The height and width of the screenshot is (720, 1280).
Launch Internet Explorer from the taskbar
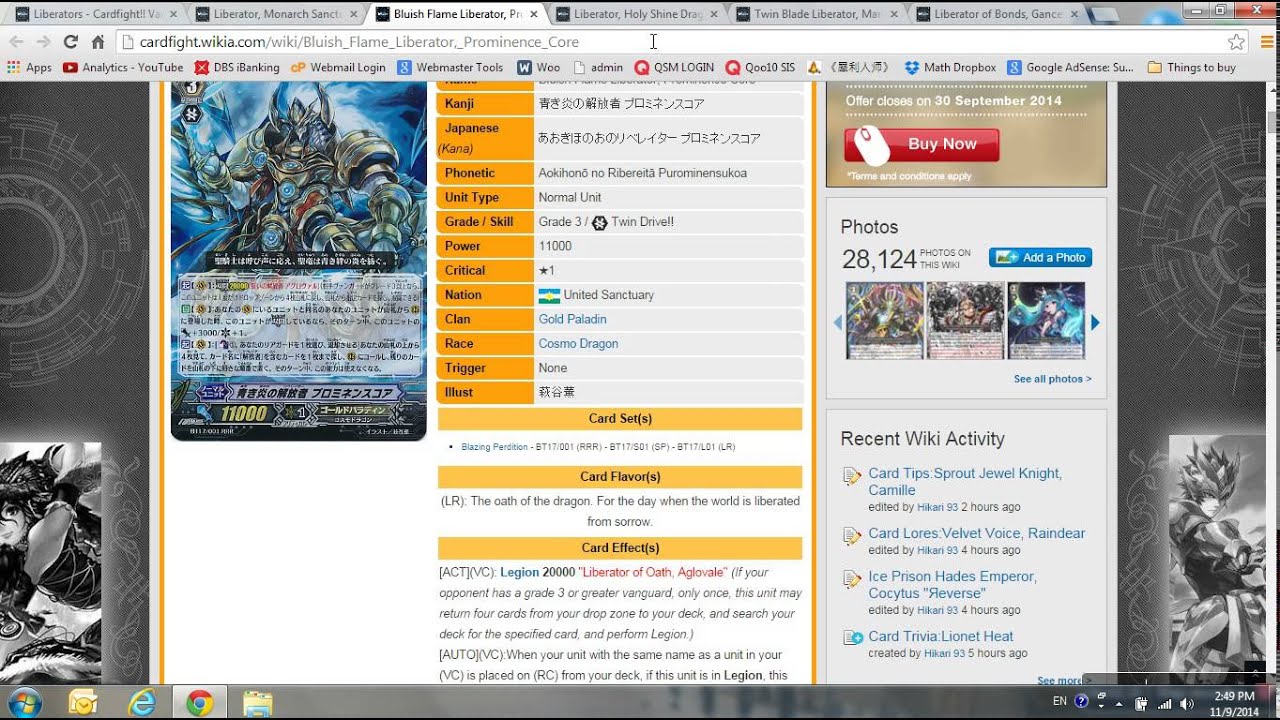(141, 702)
